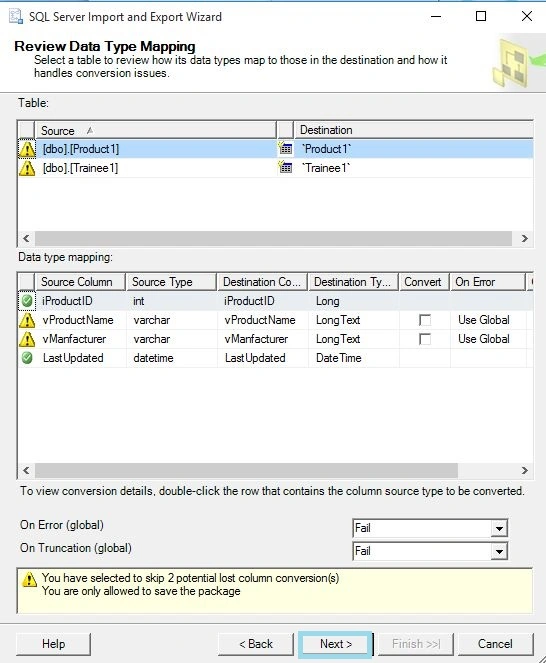Click the warning icon in the yellow message box

tap(29, 579)
